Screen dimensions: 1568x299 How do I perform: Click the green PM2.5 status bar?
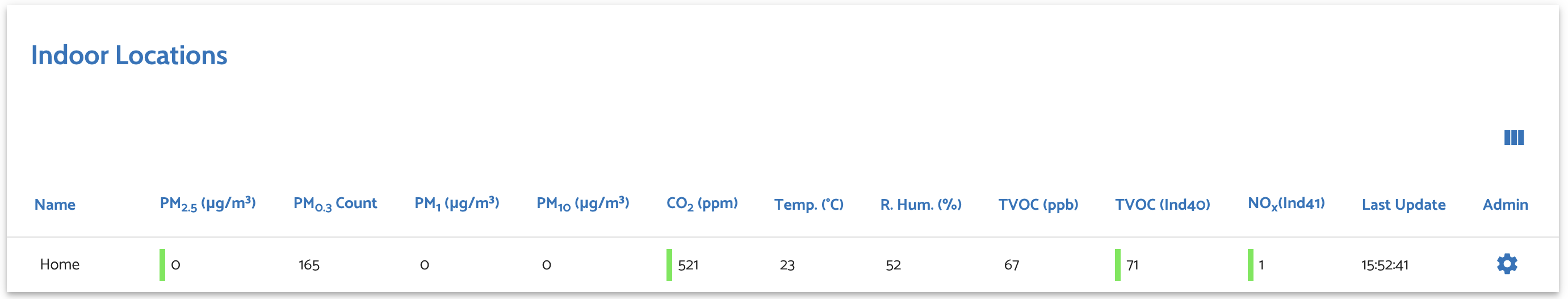162,265
